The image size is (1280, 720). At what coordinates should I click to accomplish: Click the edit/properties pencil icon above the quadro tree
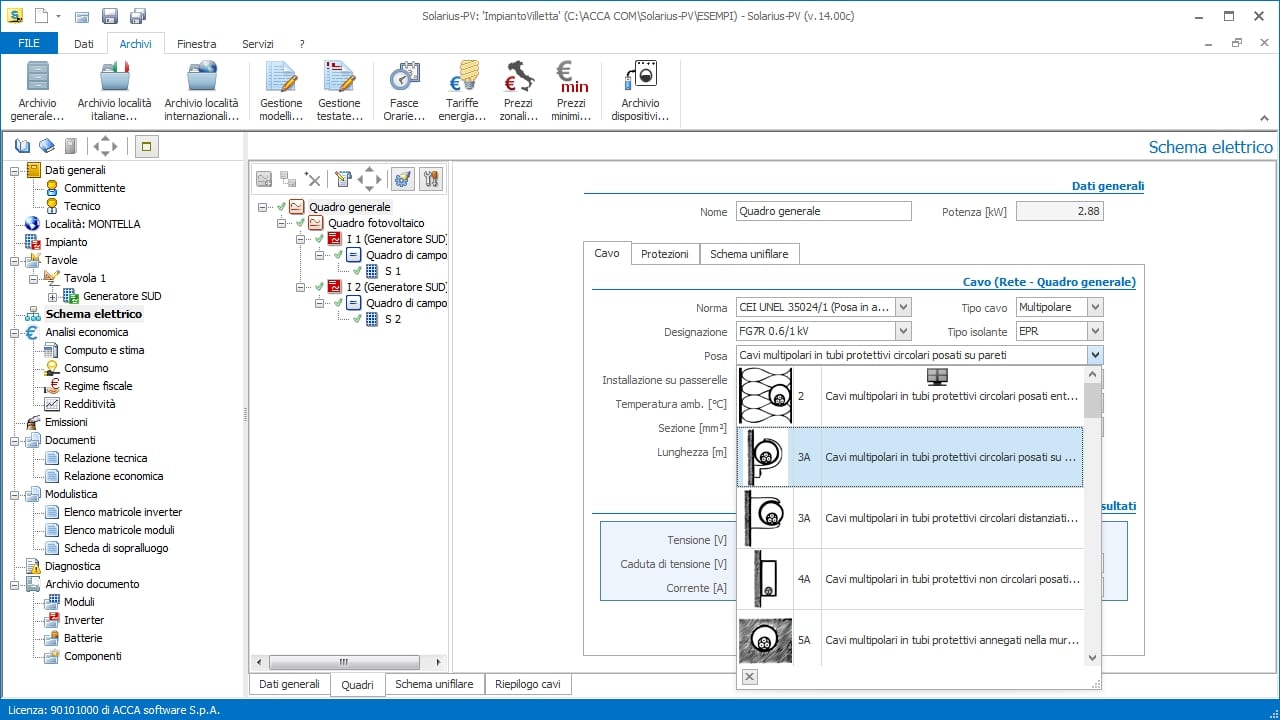tap(343, 179)
